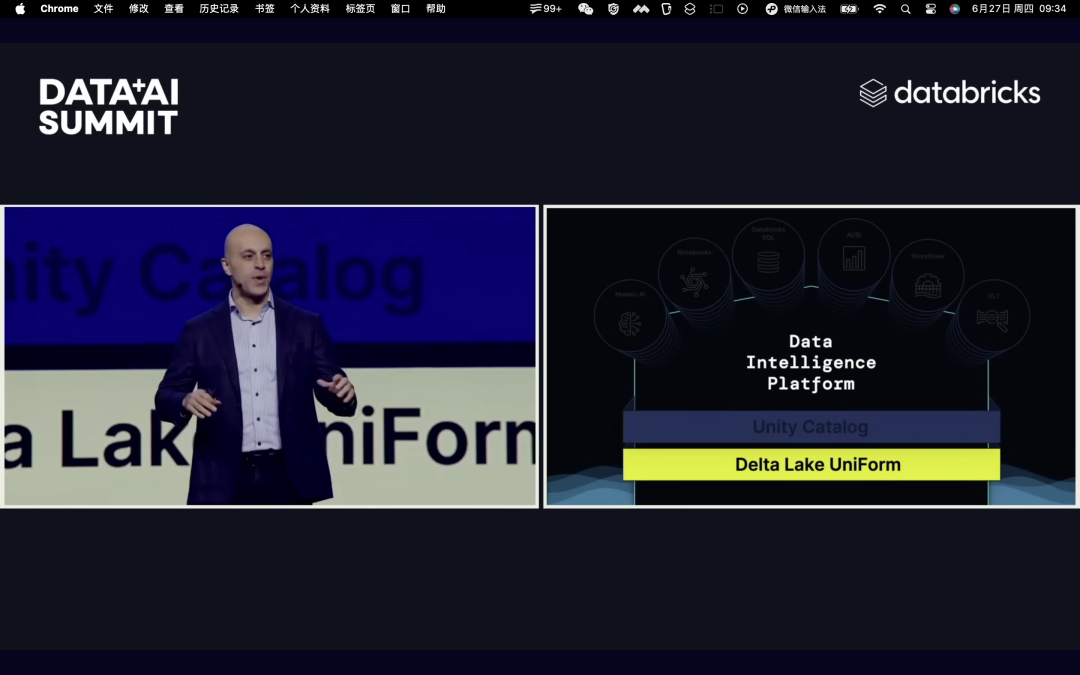Open the Wi-Fi status menu
This screenshot has width=1080, height=675.
[x=880, y=9]
